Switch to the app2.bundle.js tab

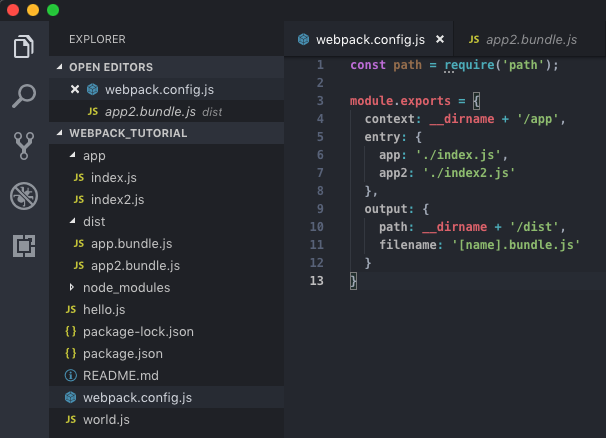point(529,39)
